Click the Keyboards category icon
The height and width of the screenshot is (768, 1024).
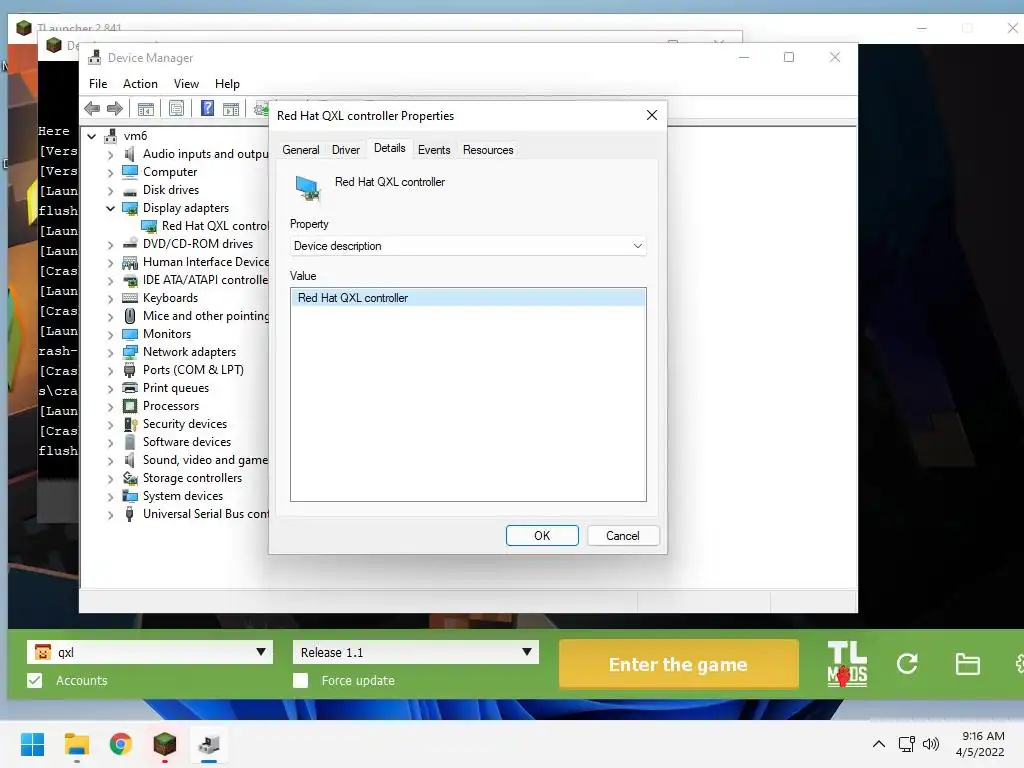pos(130,298)
